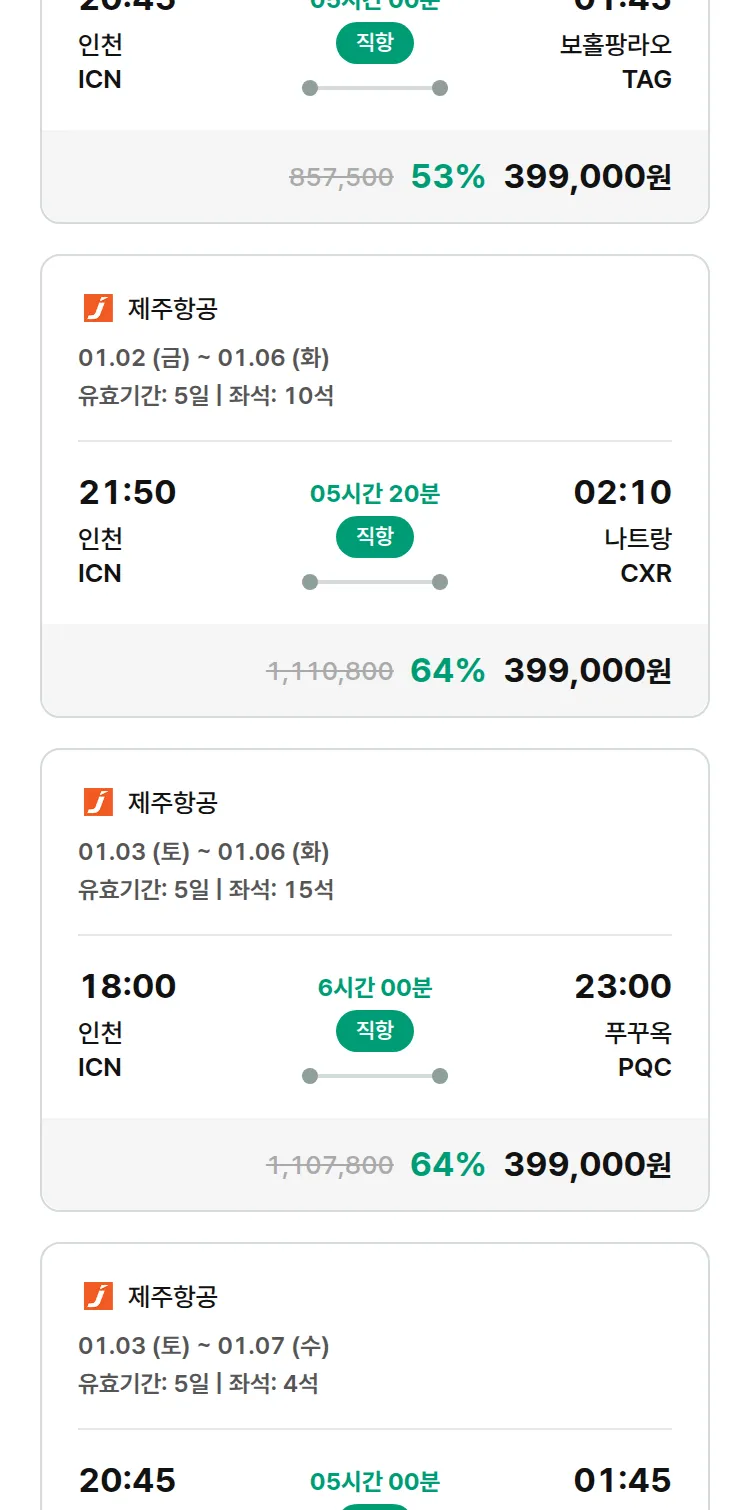Open 푸꾸옥 PQC destination flight card
Screen dimensions: 750x1510
[638, 1049]
